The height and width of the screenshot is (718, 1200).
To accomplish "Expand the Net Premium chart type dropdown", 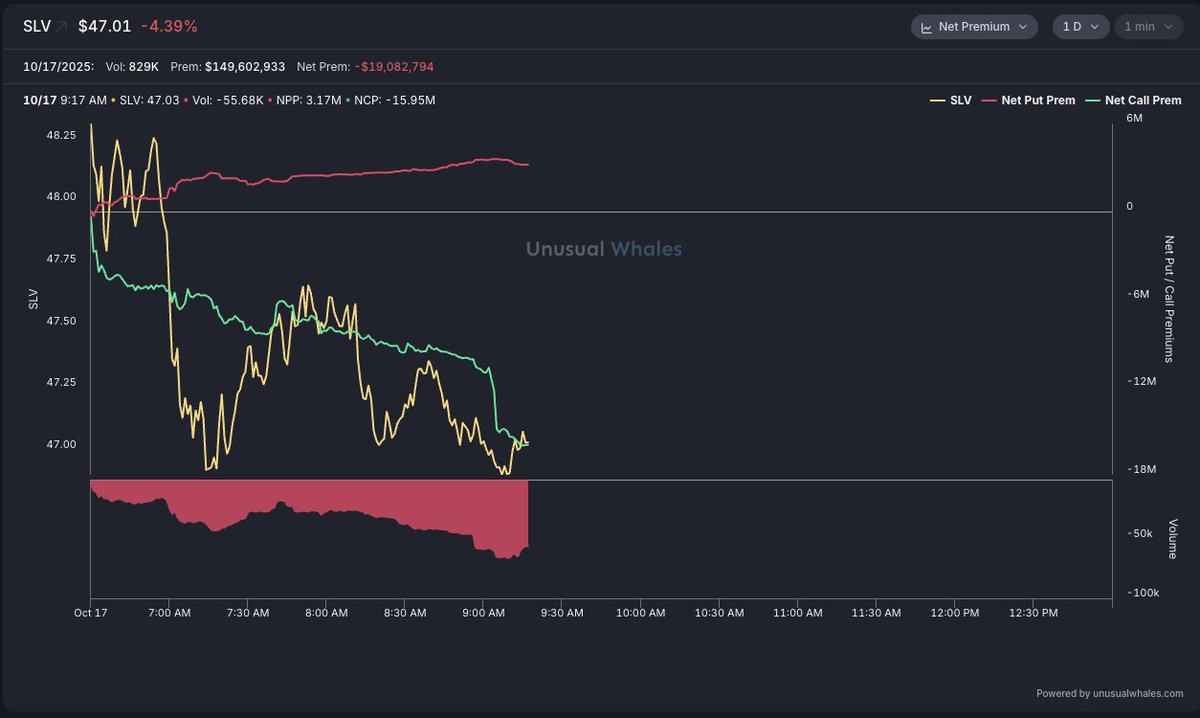I will (x=1021, y=27).
